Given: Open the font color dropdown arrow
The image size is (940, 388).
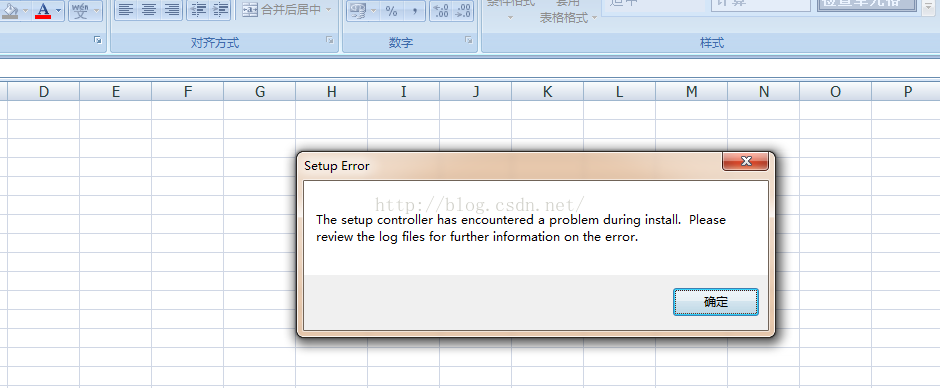Looking at the screenshot, I should coord(59,10).
